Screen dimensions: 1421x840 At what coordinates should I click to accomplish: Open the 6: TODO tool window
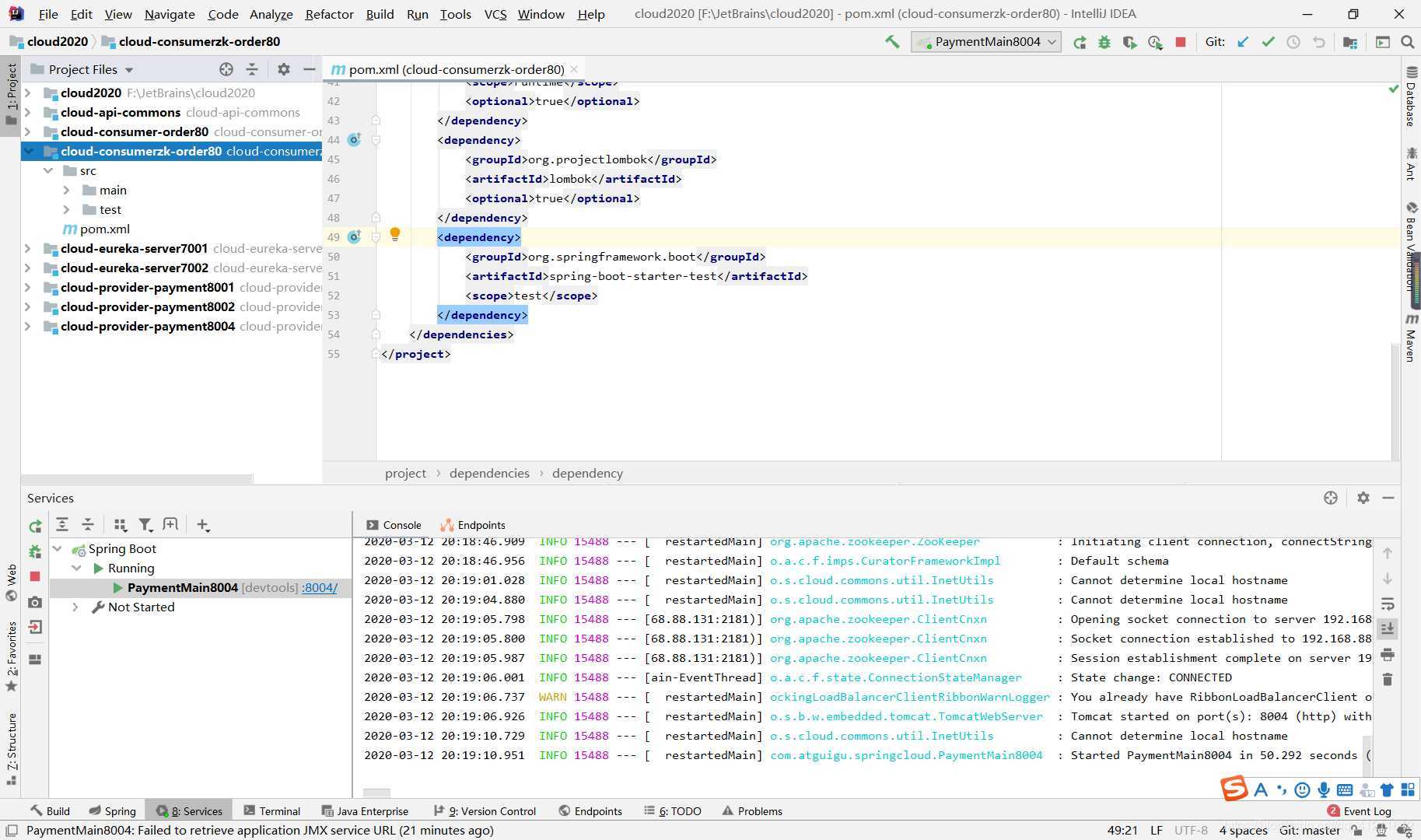point(673,810)
